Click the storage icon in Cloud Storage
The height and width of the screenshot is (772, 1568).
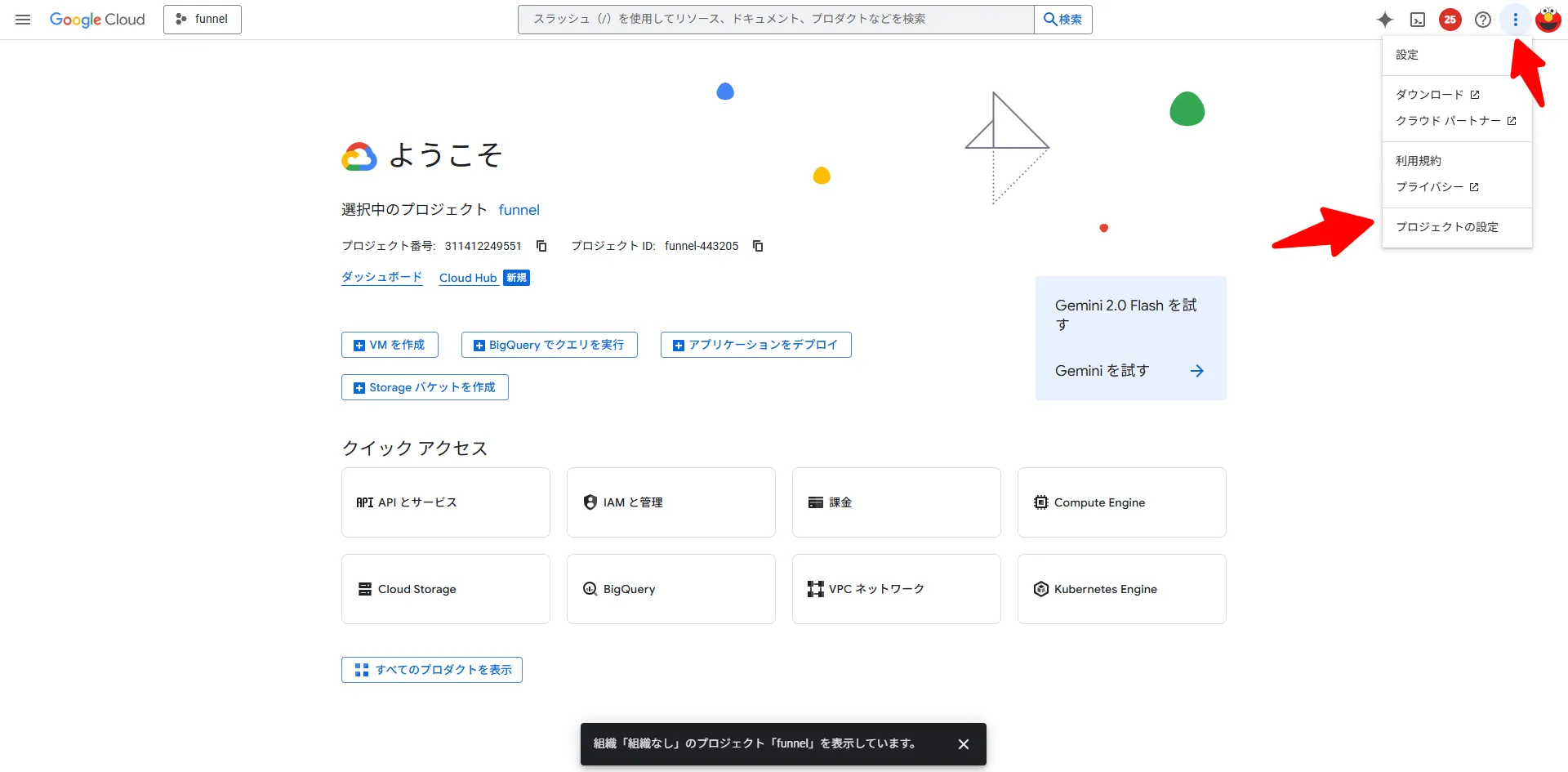[x=365, y=589]
